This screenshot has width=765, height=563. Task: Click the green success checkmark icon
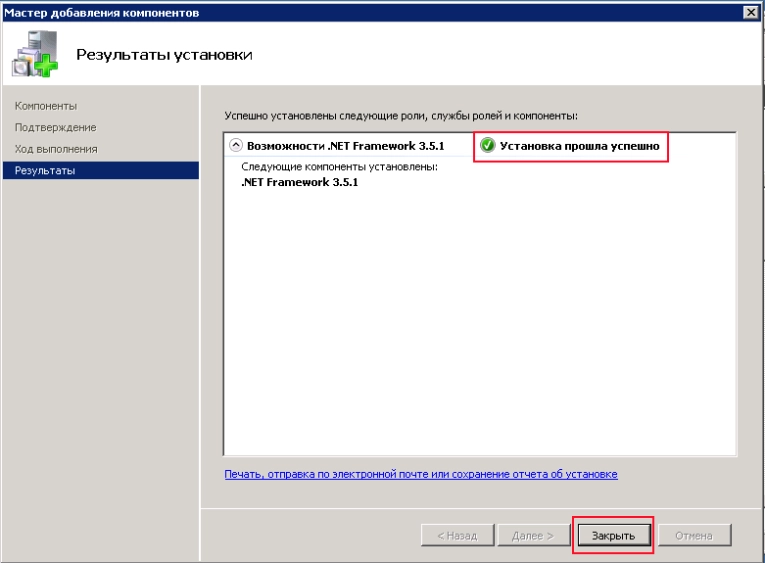(487, 145)
